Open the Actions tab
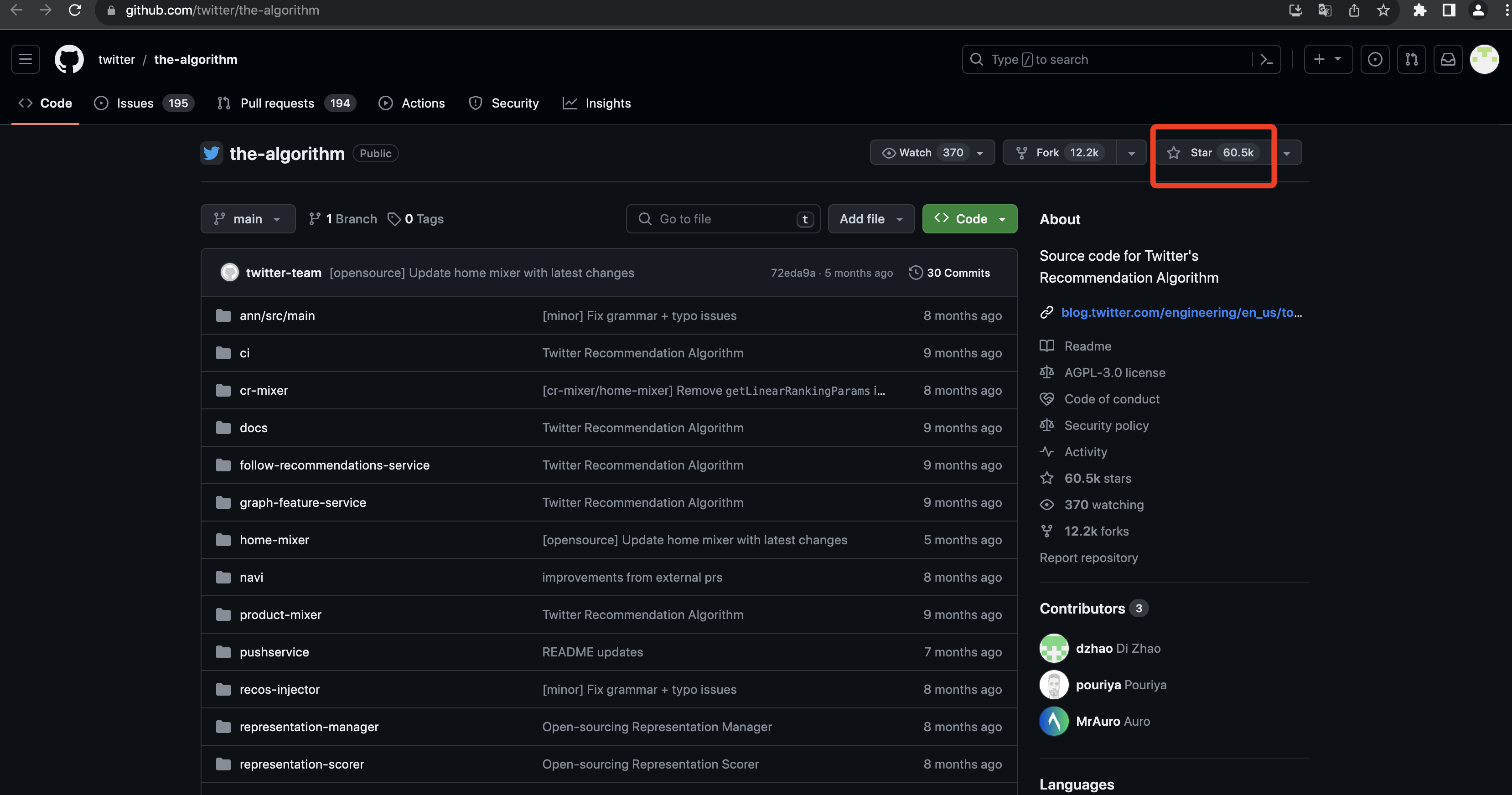Screen dimensions: 1512x795 point(411,103)
